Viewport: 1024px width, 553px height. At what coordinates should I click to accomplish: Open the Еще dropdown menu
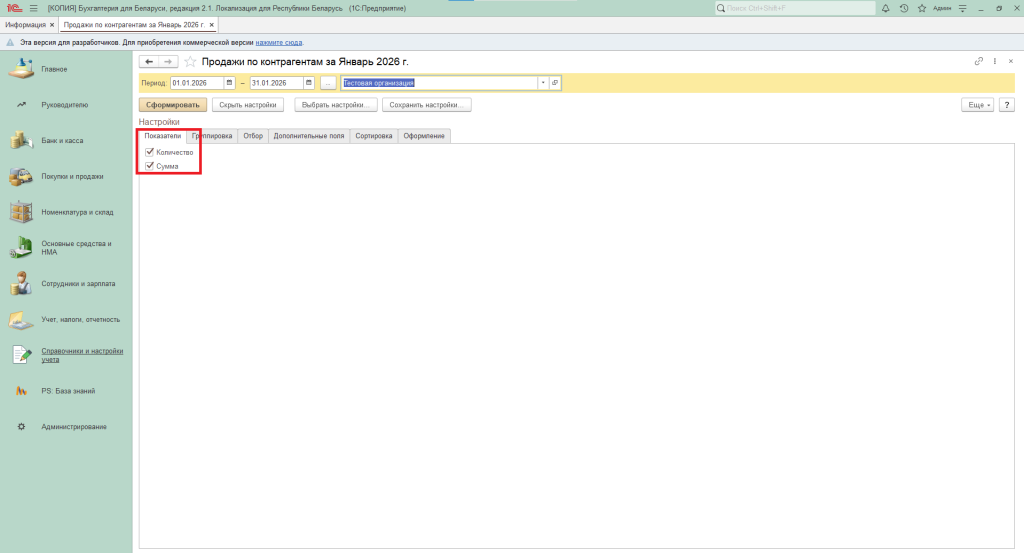click(975, 105)
